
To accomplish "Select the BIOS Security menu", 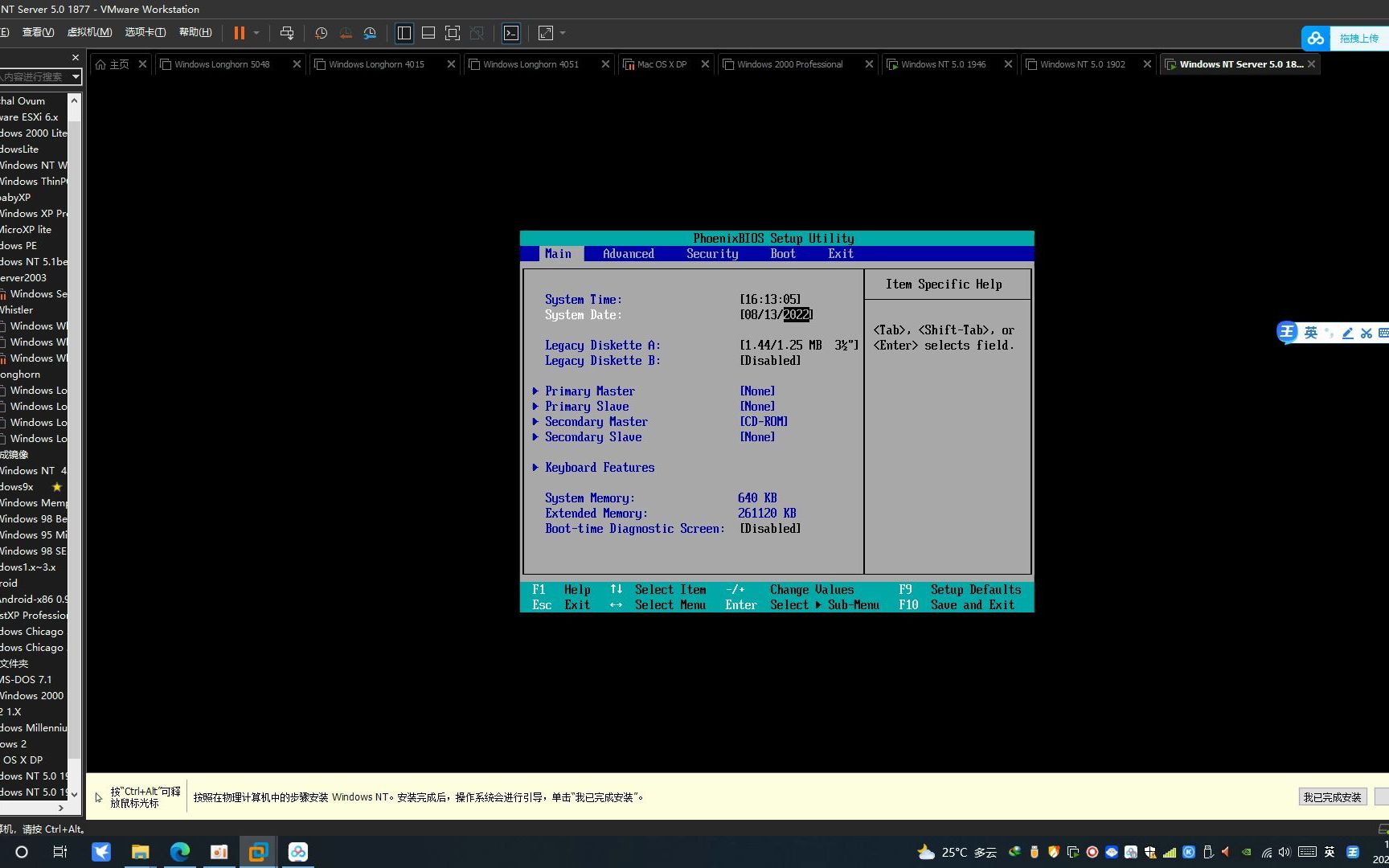I will click(x=712, y=254).
